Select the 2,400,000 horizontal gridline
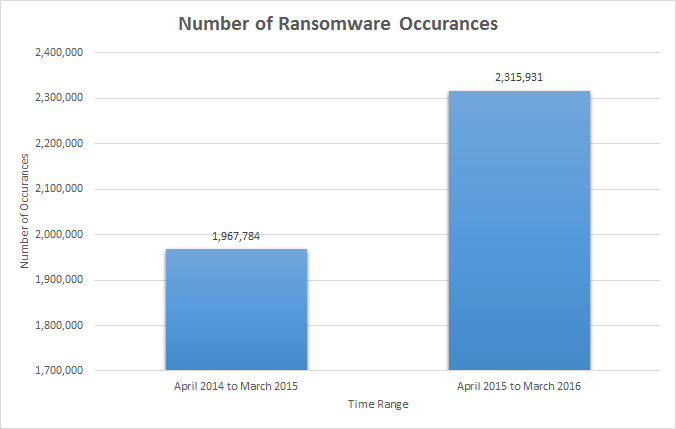 pos(377,53)
